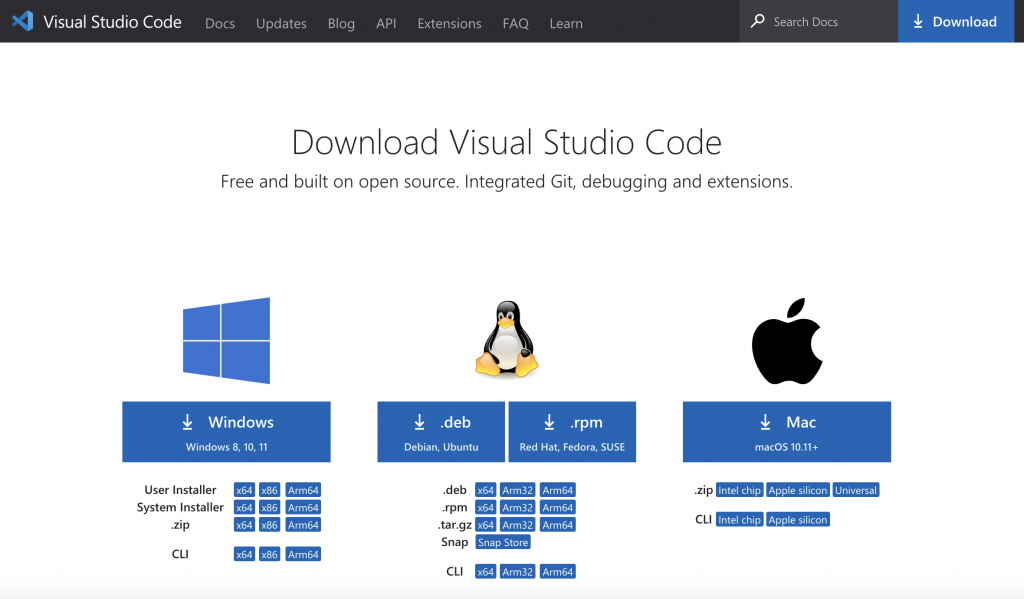Open the Snap Store link
This screenshot has height=599, width=1024.
503,542
